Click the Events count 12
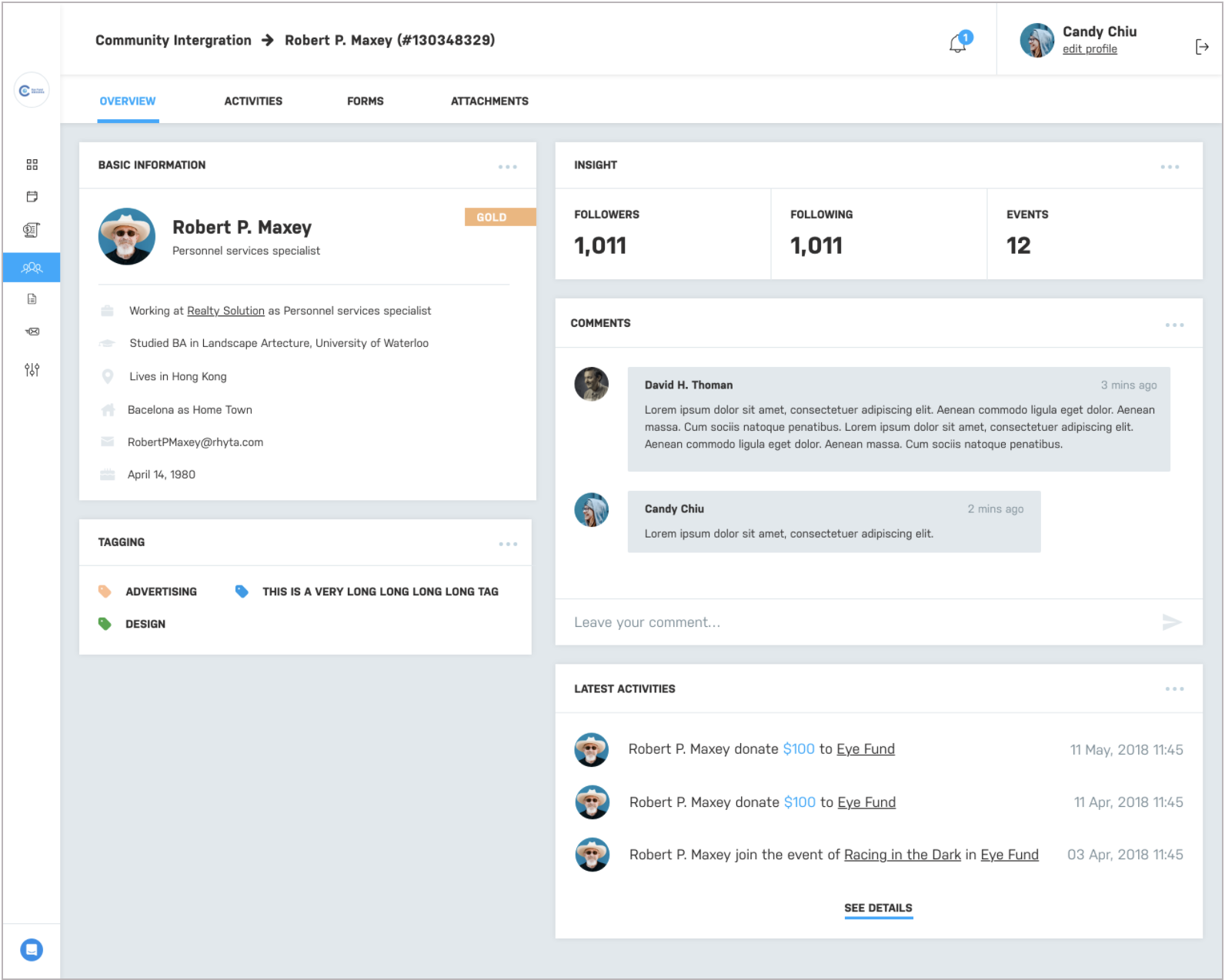Image resolution: width=1225 pixels, height=980 pixels. click(1018, 245)
